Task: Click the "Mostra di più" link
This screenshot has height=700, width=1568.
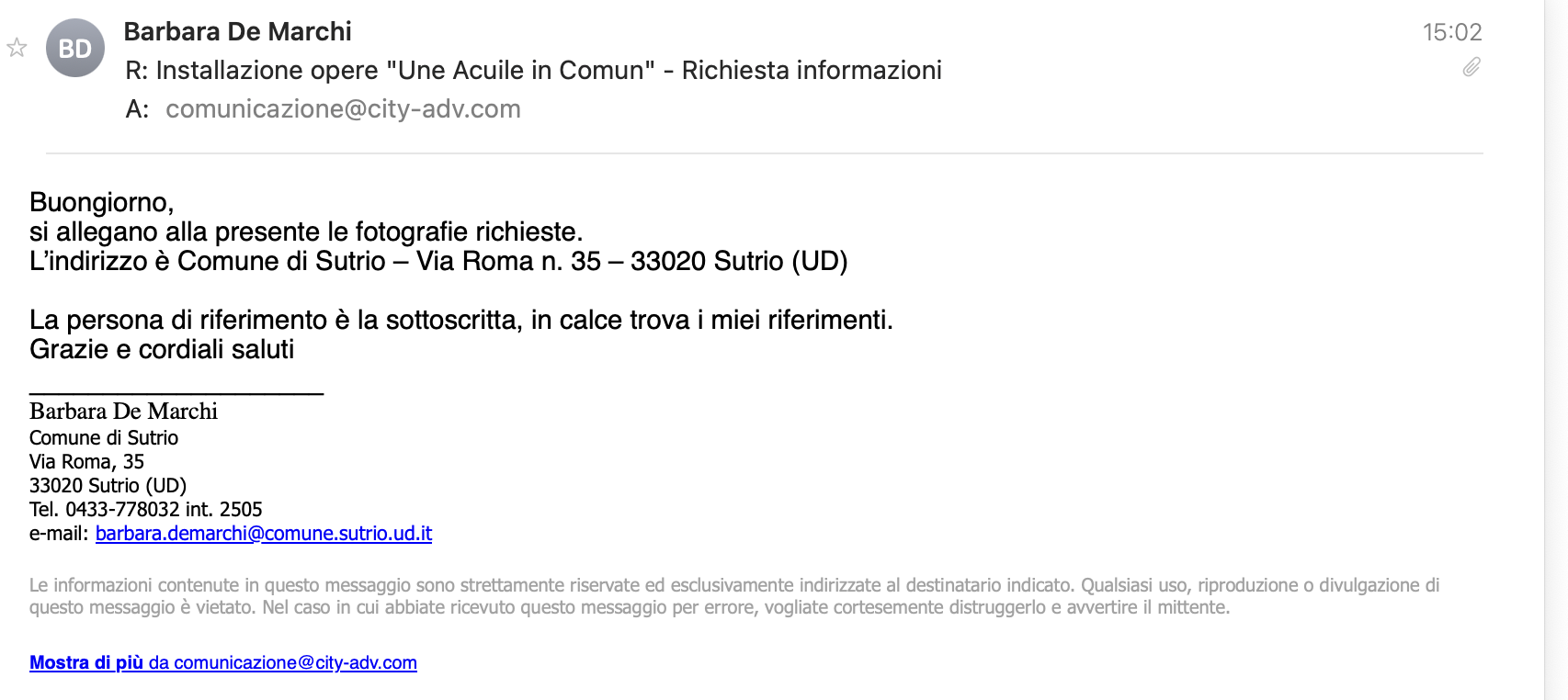Action: 86,662
